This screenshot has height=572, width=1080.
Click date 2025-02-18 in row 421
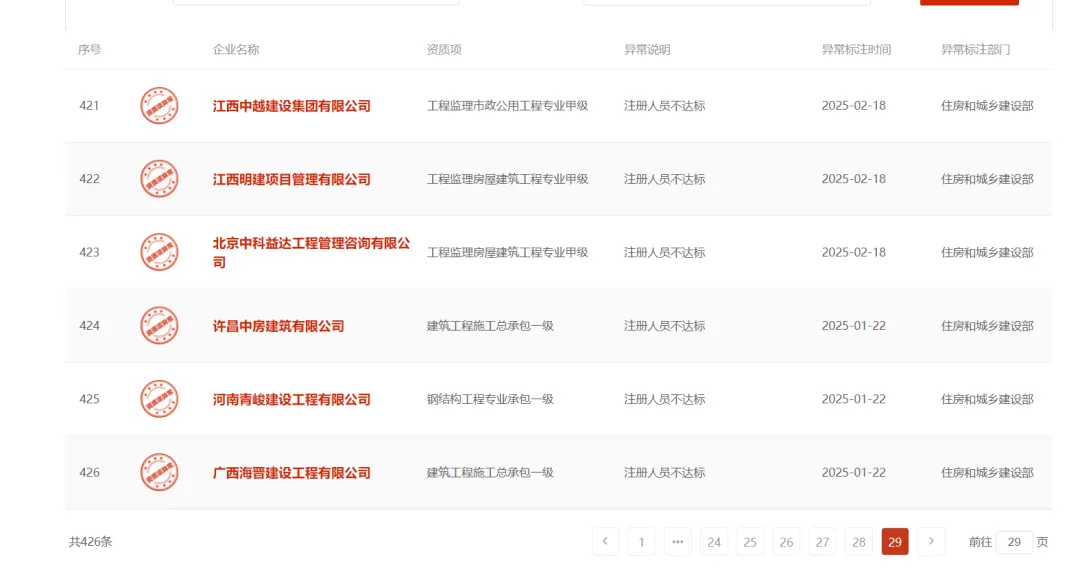(x=853, y=105)
